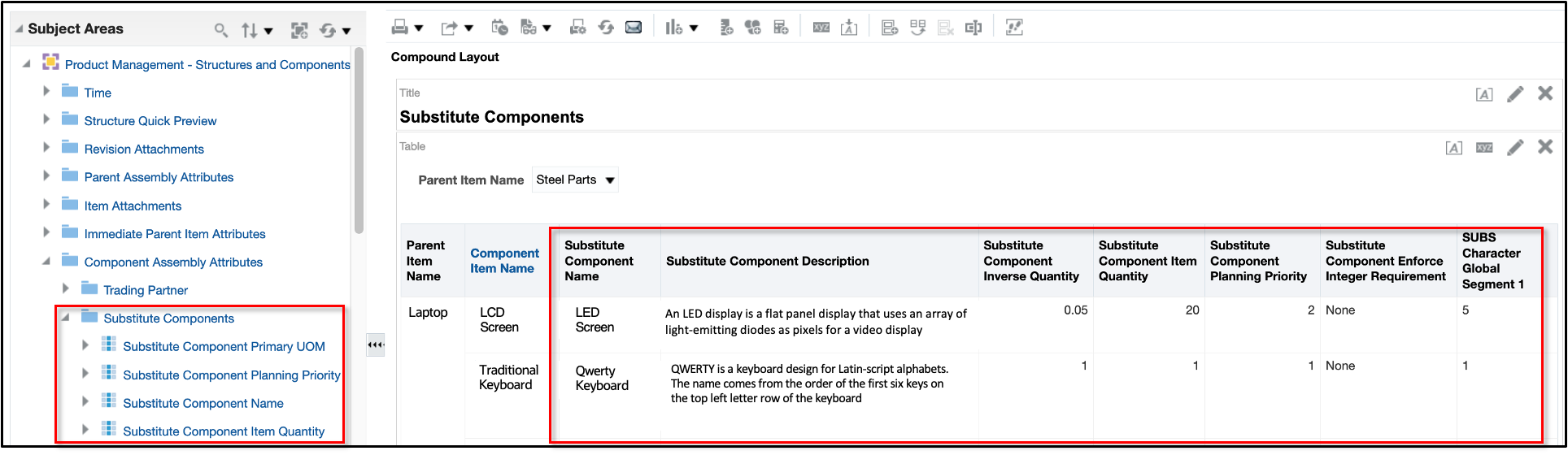Screen dimensions: 1568x455
Task: Click the Schedule analysis calendar icon
Action: pos(499,28)
